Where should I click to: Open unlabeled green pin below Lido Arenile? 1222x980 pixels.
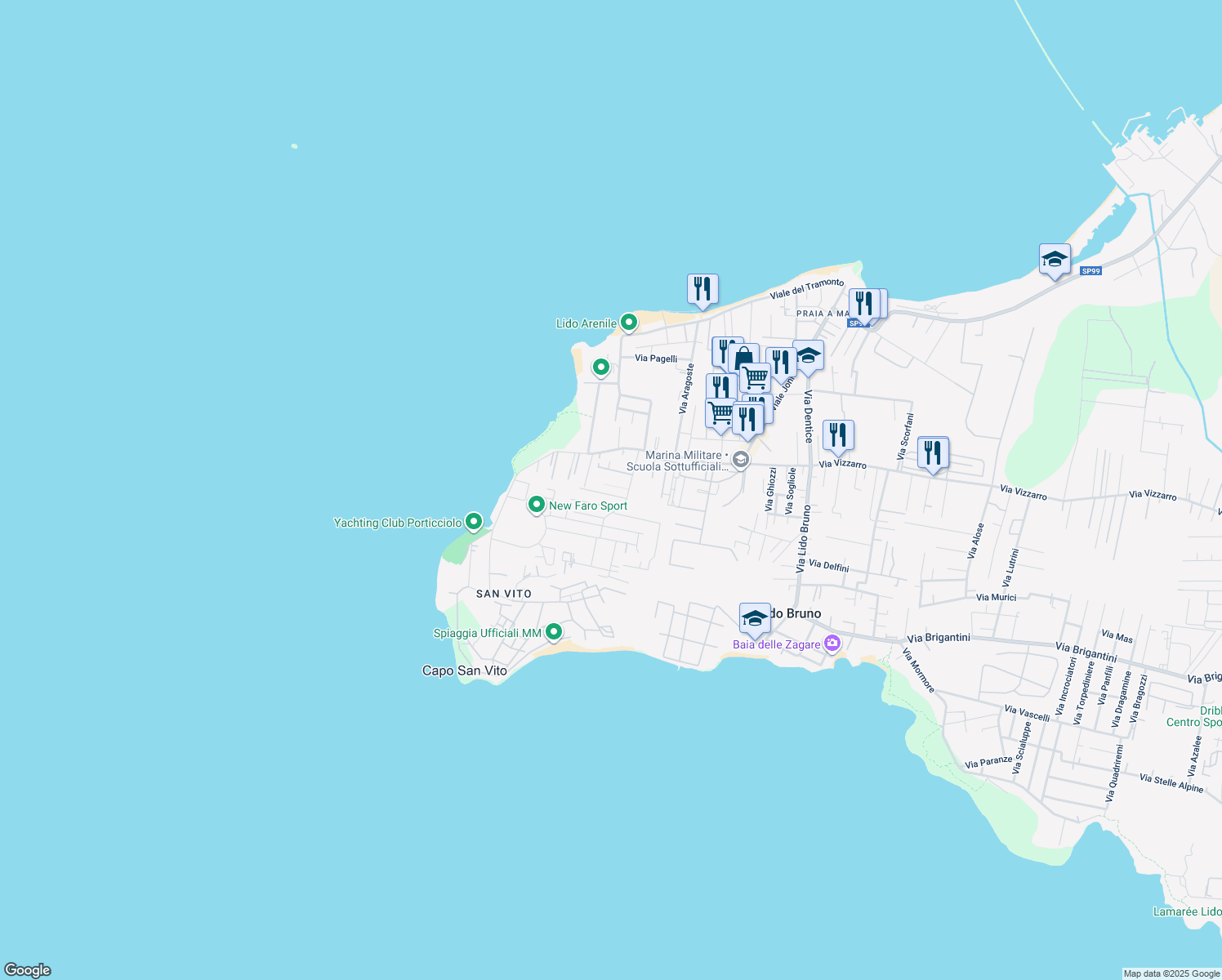(x=601, y=368)
